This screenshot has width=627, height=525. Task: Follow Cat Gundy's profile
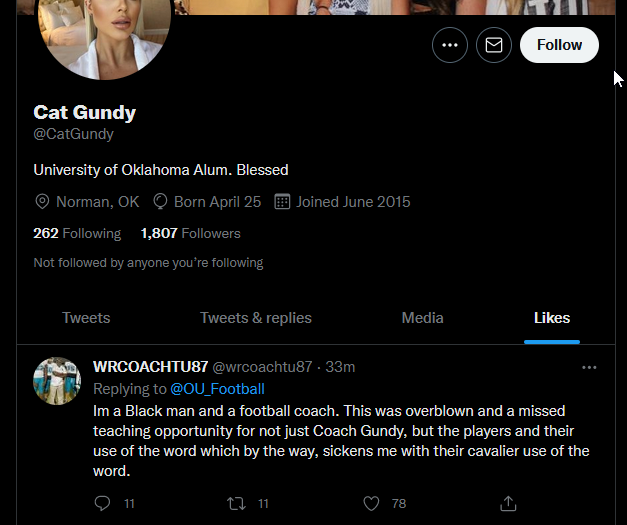pos(559,45)
